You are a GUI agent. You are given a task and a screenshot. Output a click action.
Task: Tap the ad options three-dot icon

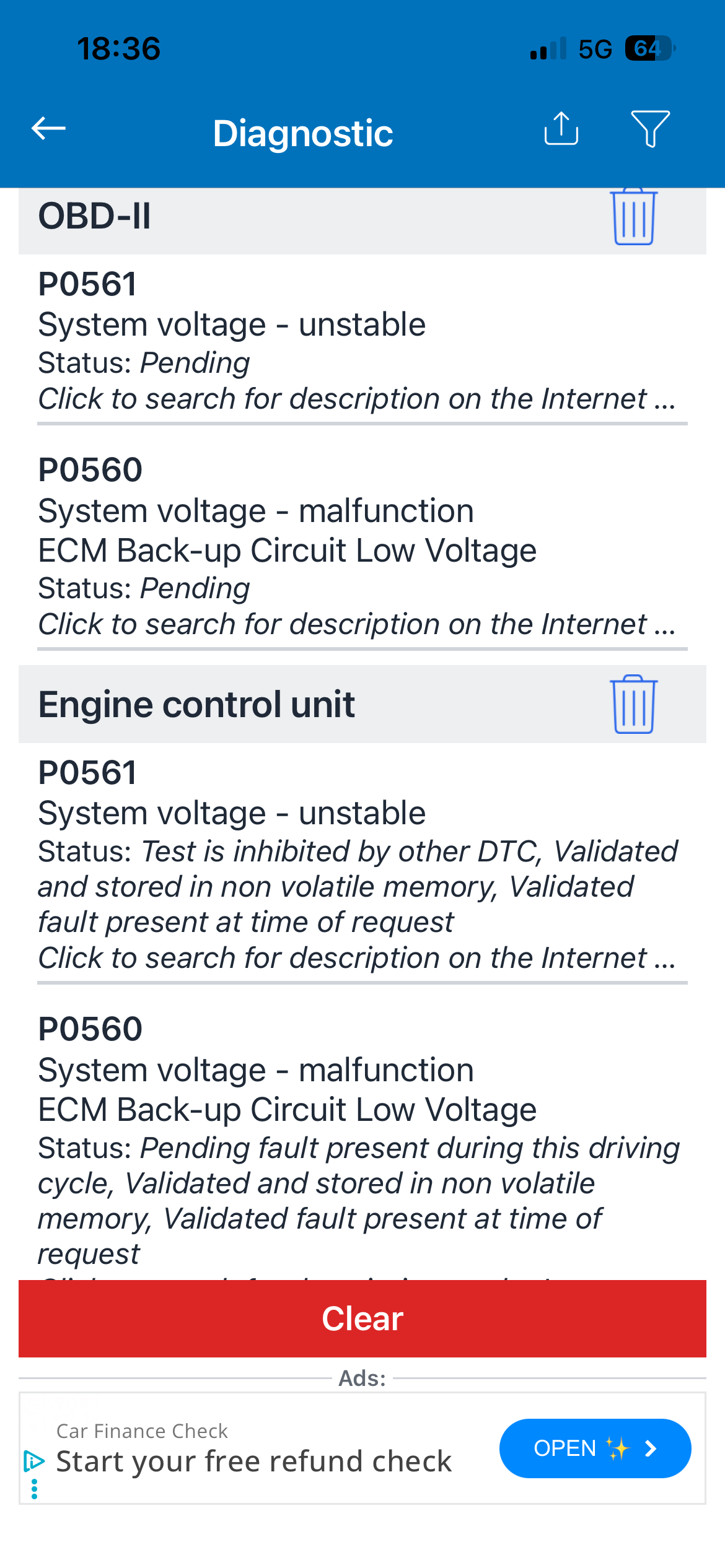coord(35,1489)
